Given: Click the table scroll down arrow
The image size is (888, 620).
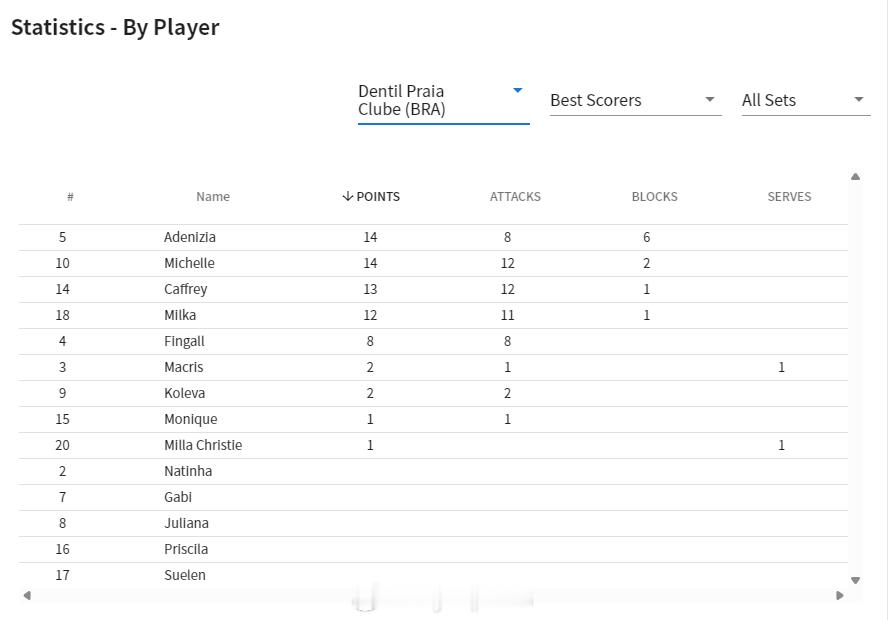Looking at the screenshot, I should coord(855,580).
